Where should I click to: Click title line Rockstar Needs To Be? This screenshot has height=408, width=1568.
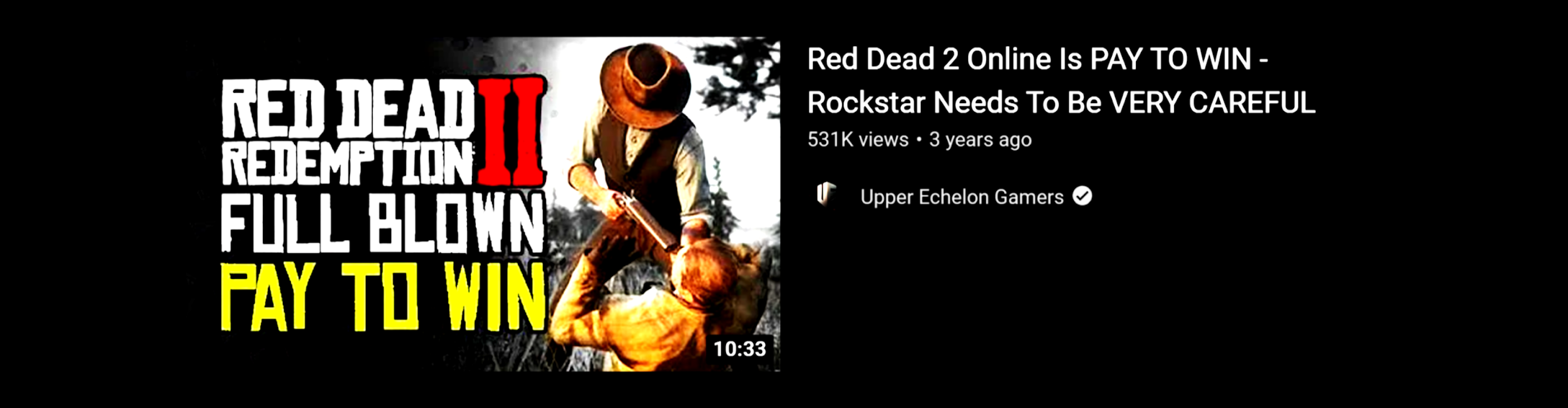954,103
